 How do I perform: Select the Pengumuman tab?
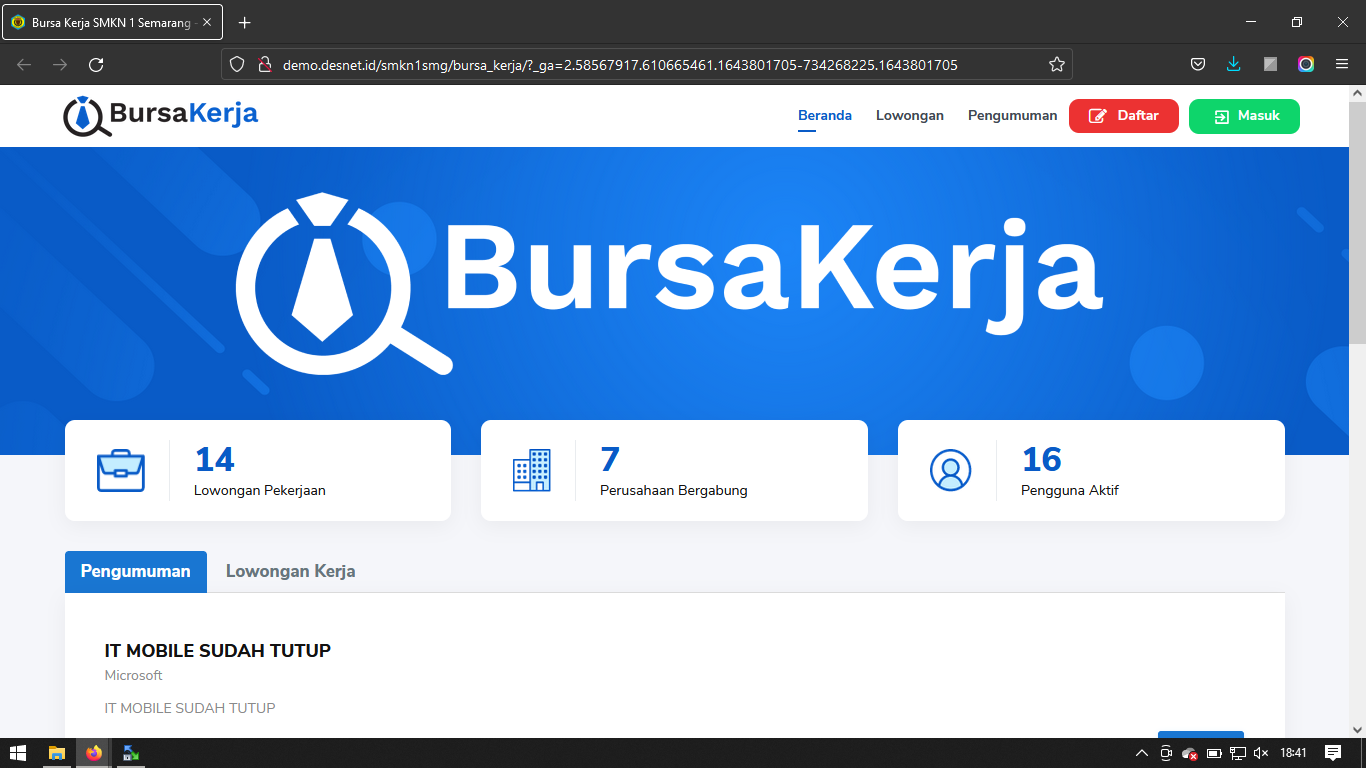[x=136, y=572]
